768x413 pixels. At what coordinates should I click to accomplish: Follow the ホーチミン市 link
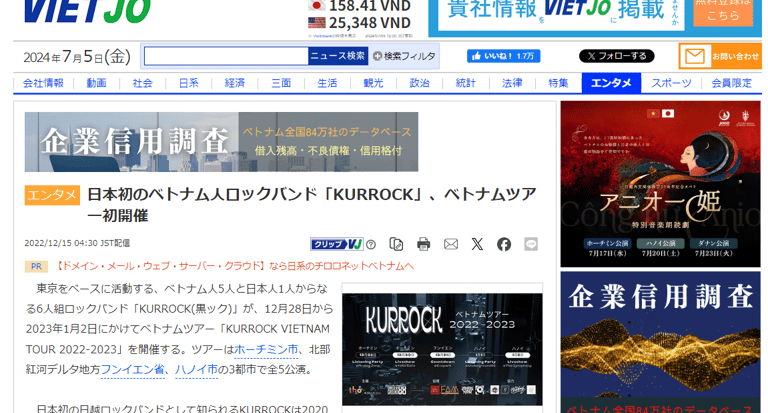(266, 349)
